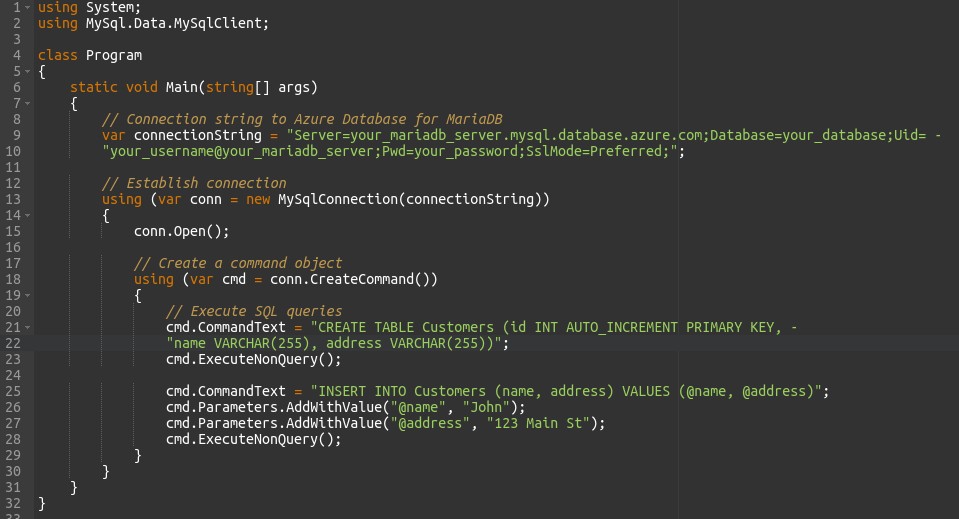959x519 pixels.
Task: Click the conn.Open() statement
Action: pos(181,231)
